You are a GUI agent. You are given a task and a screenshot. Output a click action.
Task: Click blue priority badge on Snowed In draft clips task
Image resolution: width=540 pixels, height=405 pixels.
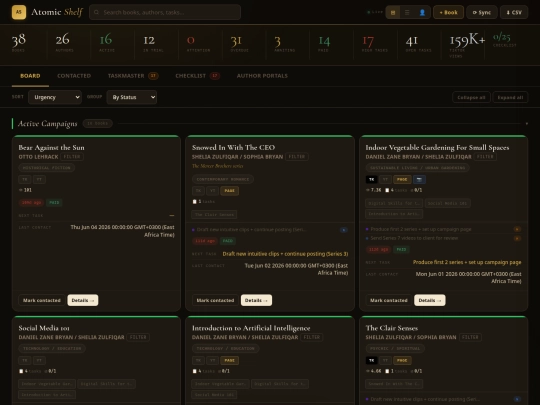[344, 230]
